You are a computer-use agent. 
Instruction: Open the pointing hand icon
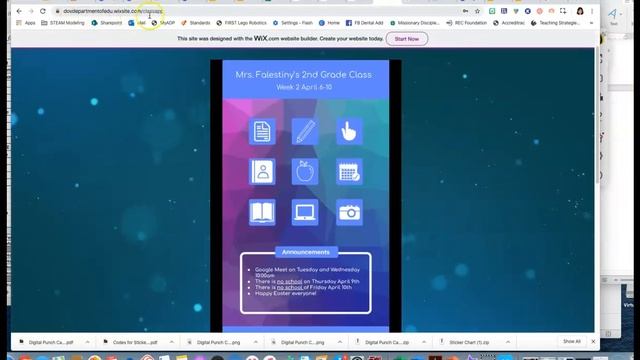[x=349, y=131]
